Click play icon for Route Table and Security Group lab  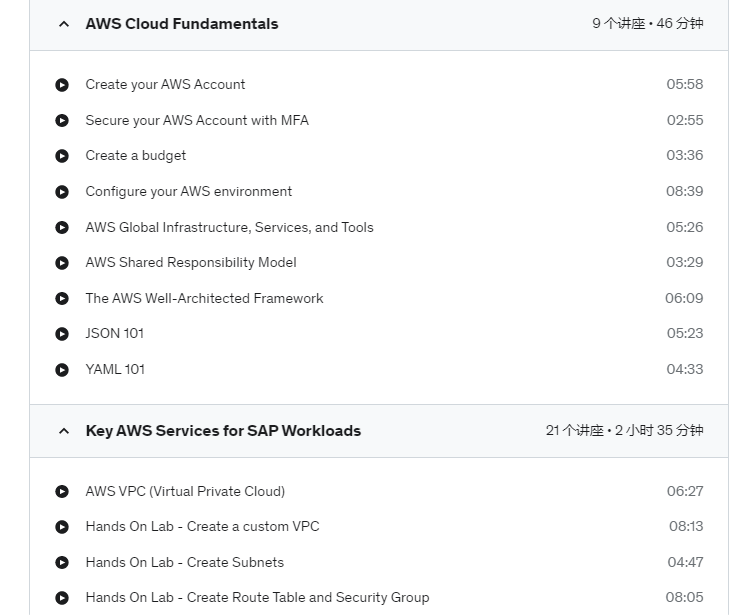[62, 598]
